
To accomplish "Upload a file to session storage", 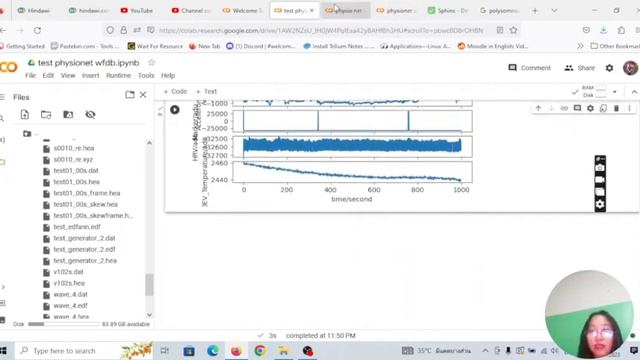I will [24, 115].
